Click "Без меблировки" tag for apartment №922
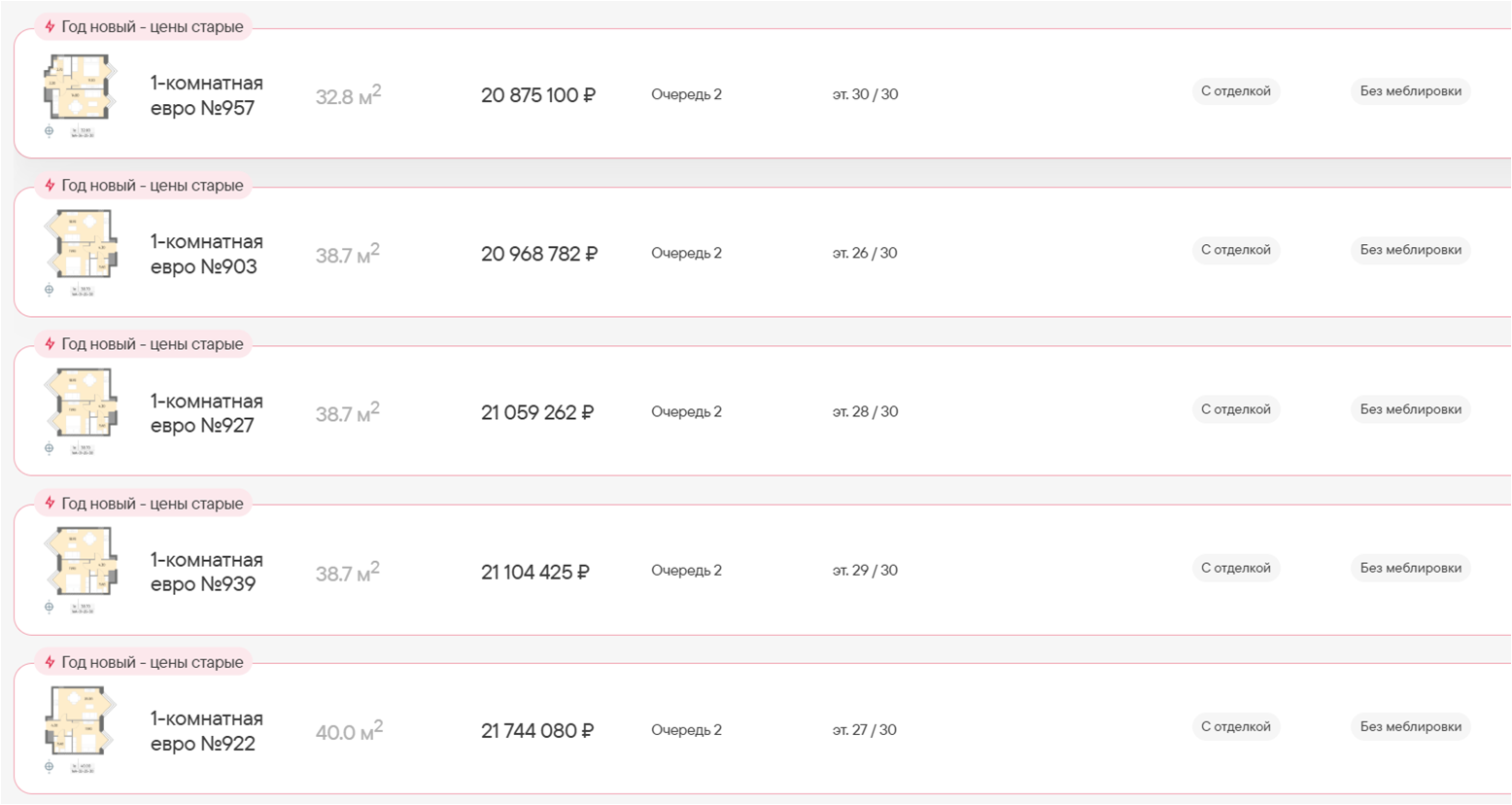This screenshot has width=1512, height=805. click(x=1410, y=726)
